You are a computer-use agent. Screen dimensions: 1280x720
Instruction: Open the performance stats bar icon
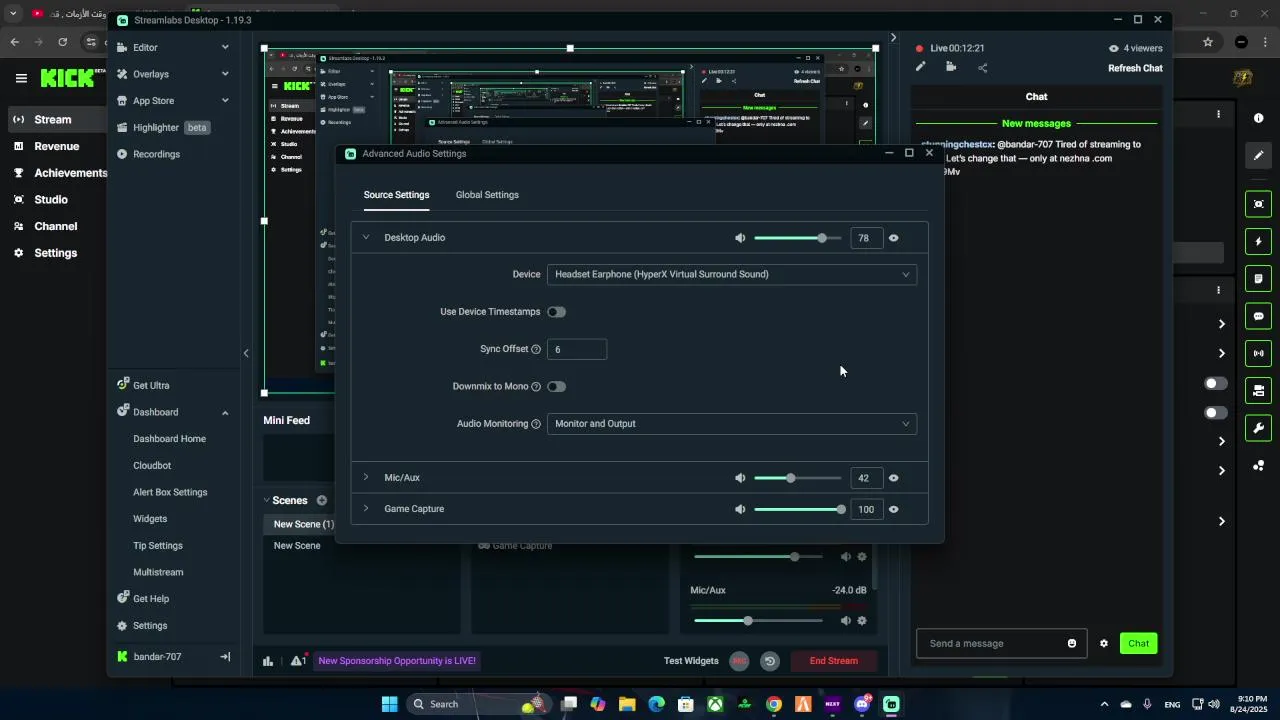point(268,661)
